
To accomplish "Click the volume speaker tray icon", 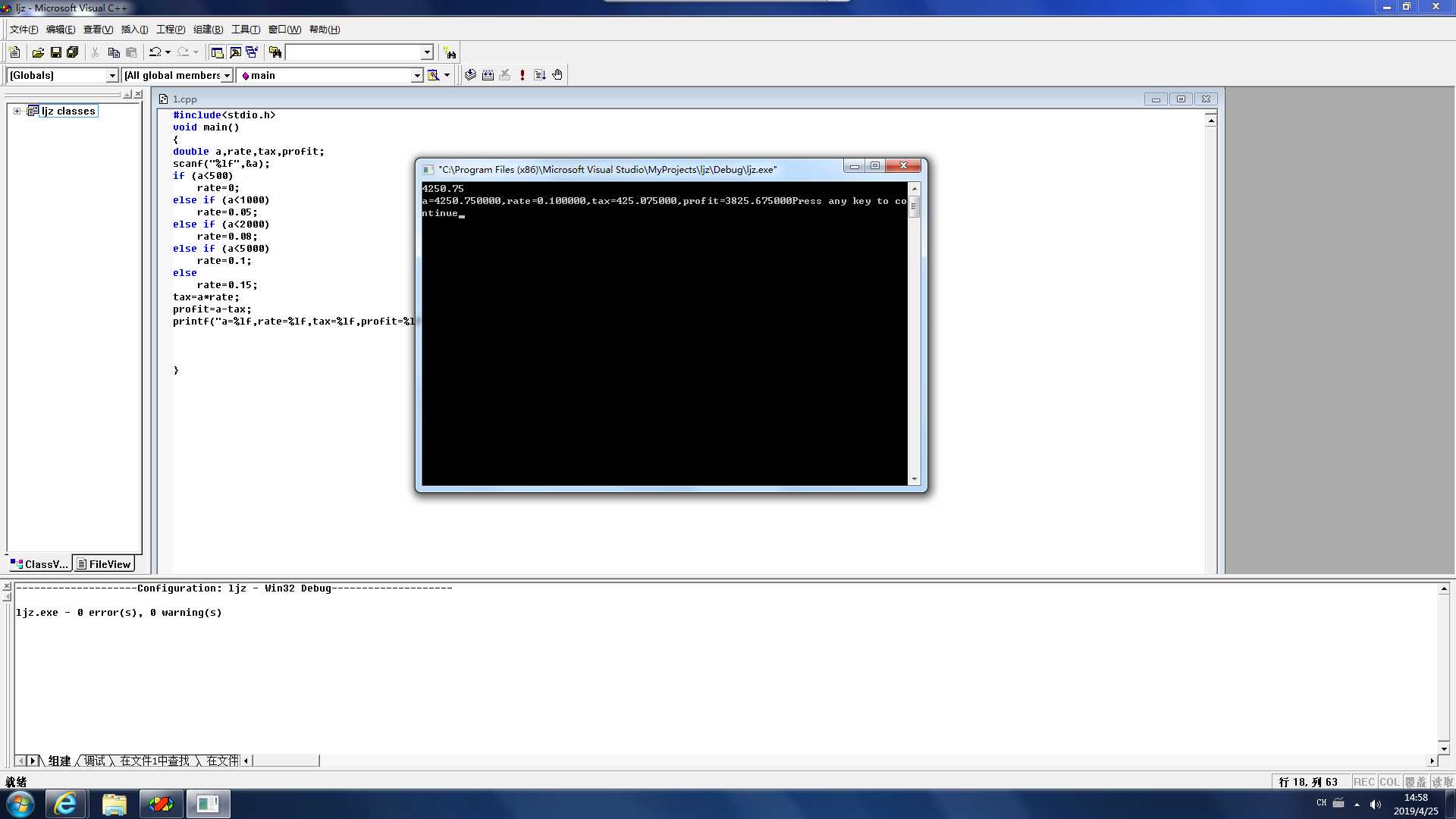I will pyautogui.click(x=1376, y=804).
